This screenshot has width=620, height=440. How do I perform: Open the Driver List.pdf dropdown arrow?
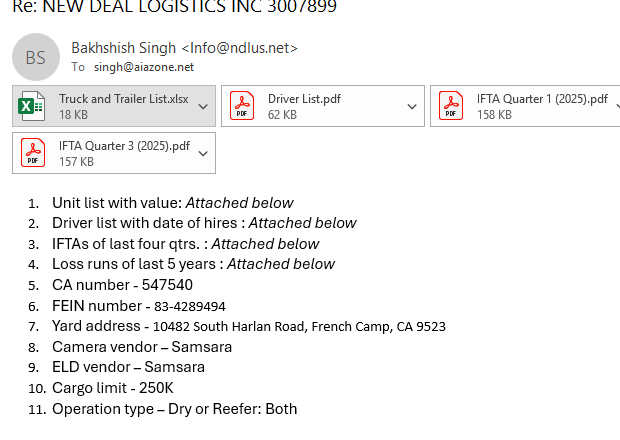coord(412,106)
